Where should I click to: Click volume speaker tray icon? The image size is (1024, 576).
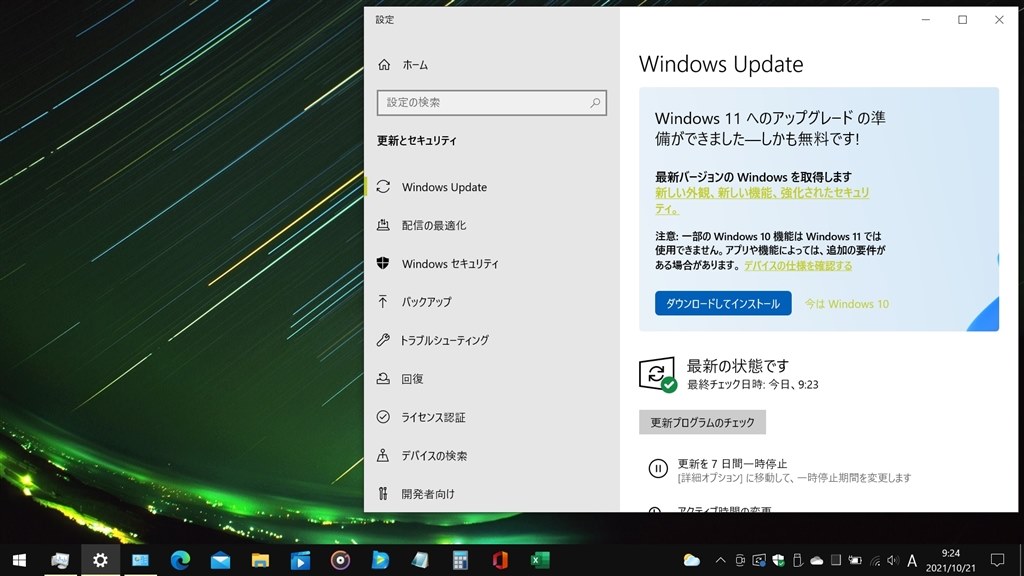point(893,560)
